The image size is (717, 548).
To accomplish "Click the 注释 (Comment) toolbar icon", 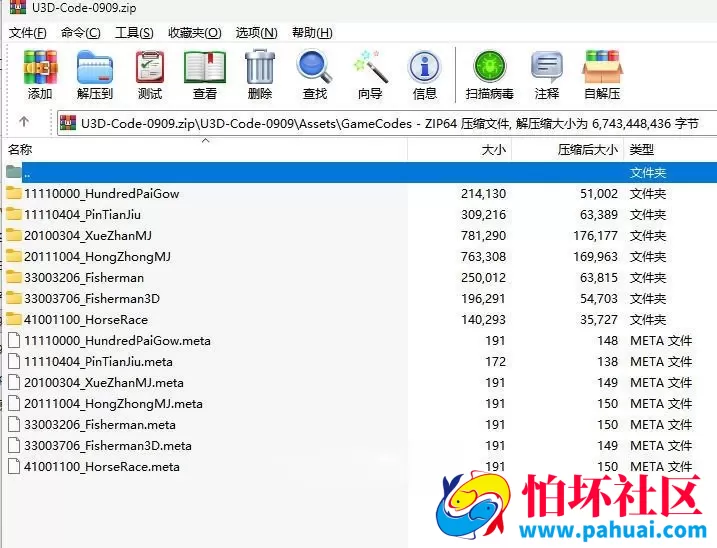I will point(547,67).
